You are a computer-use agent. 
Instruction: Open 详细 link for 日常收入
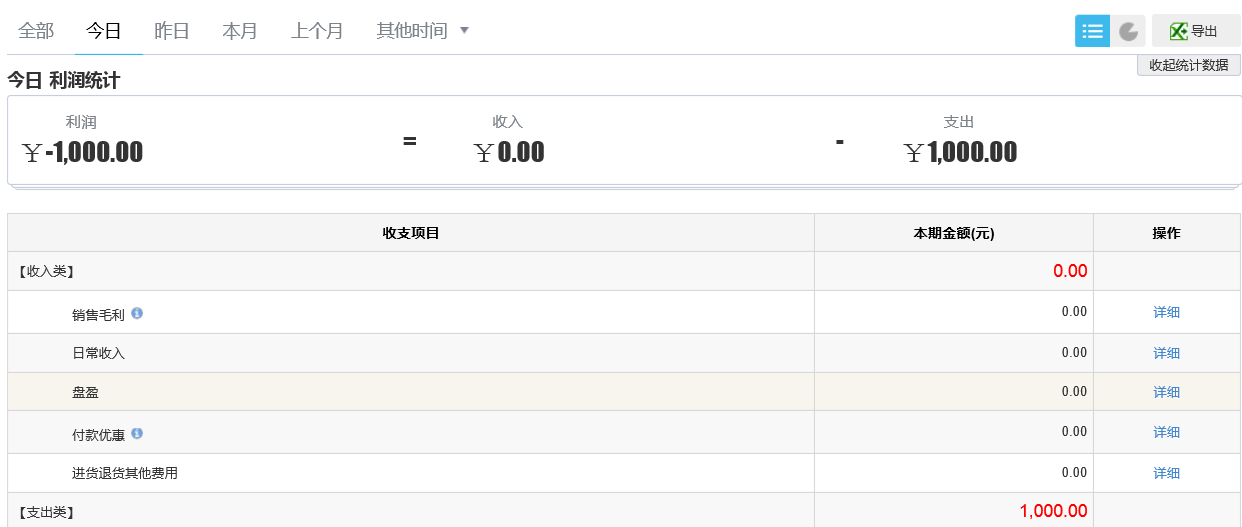[1166, 353]
